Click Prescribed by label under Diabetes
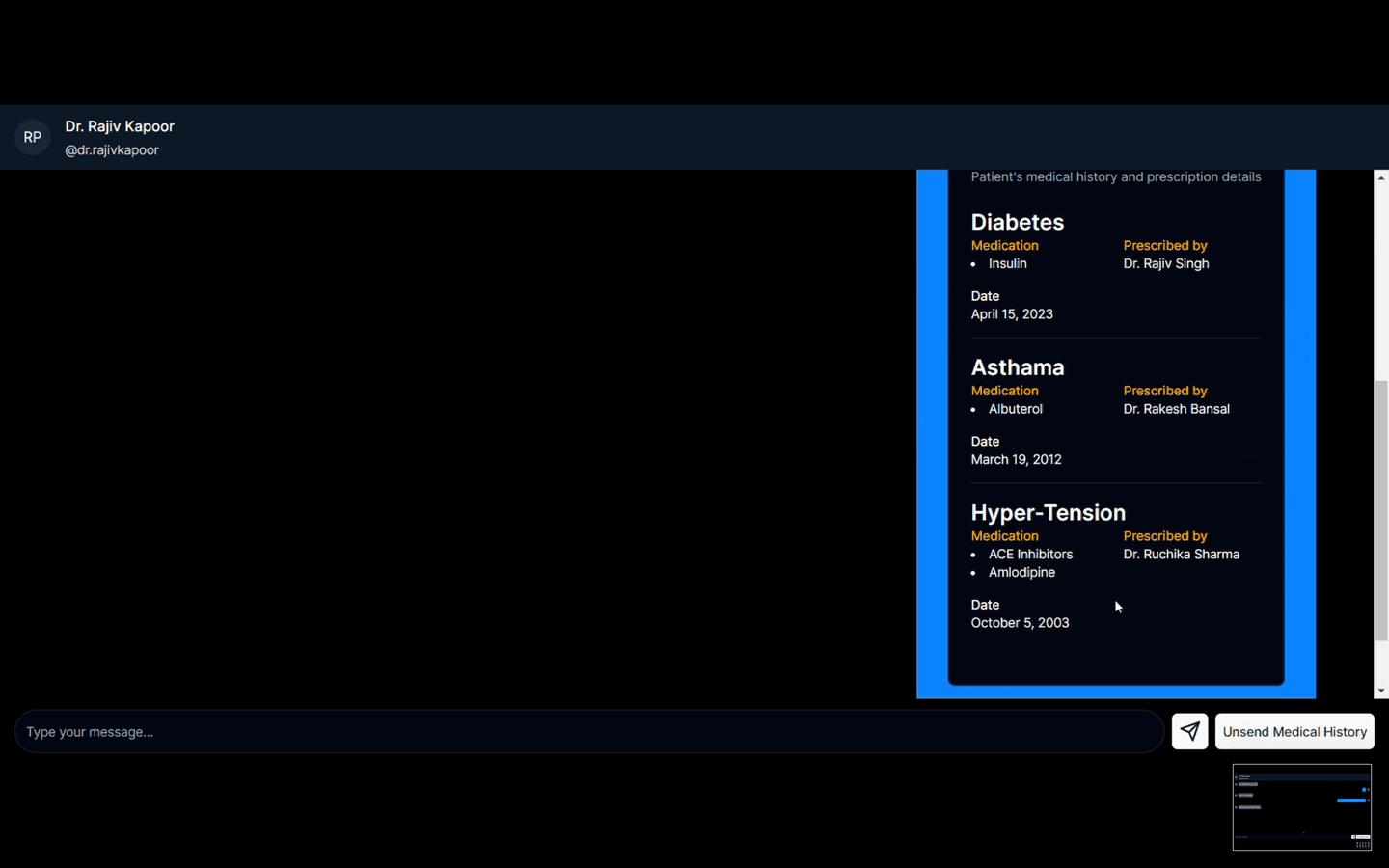This screenshot has height=868, width=1389. [x=1165, y=246]
